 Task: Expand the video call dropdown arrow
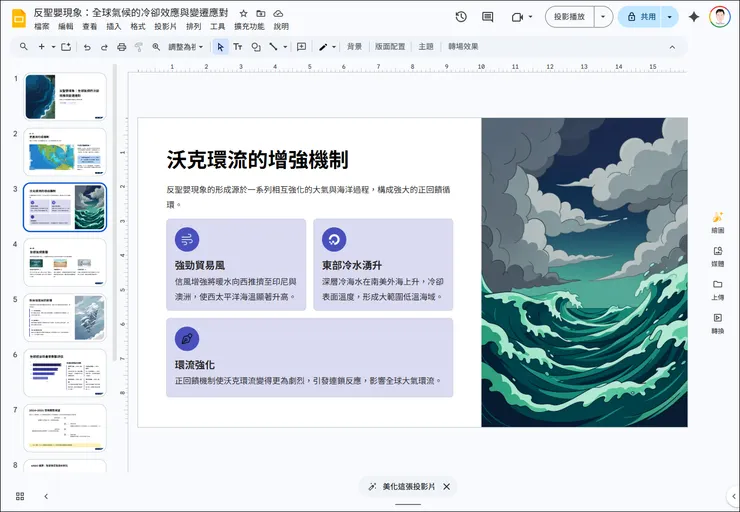[x=530, y=17]
